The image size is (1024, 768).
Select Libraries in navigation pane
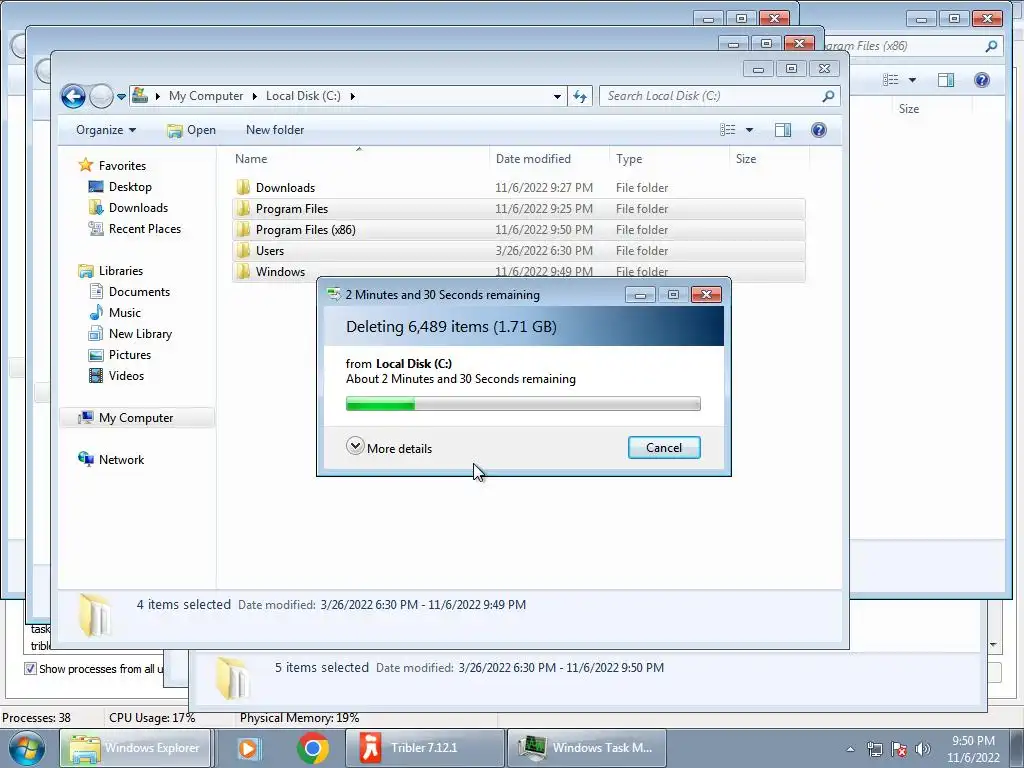pos(120,270)
